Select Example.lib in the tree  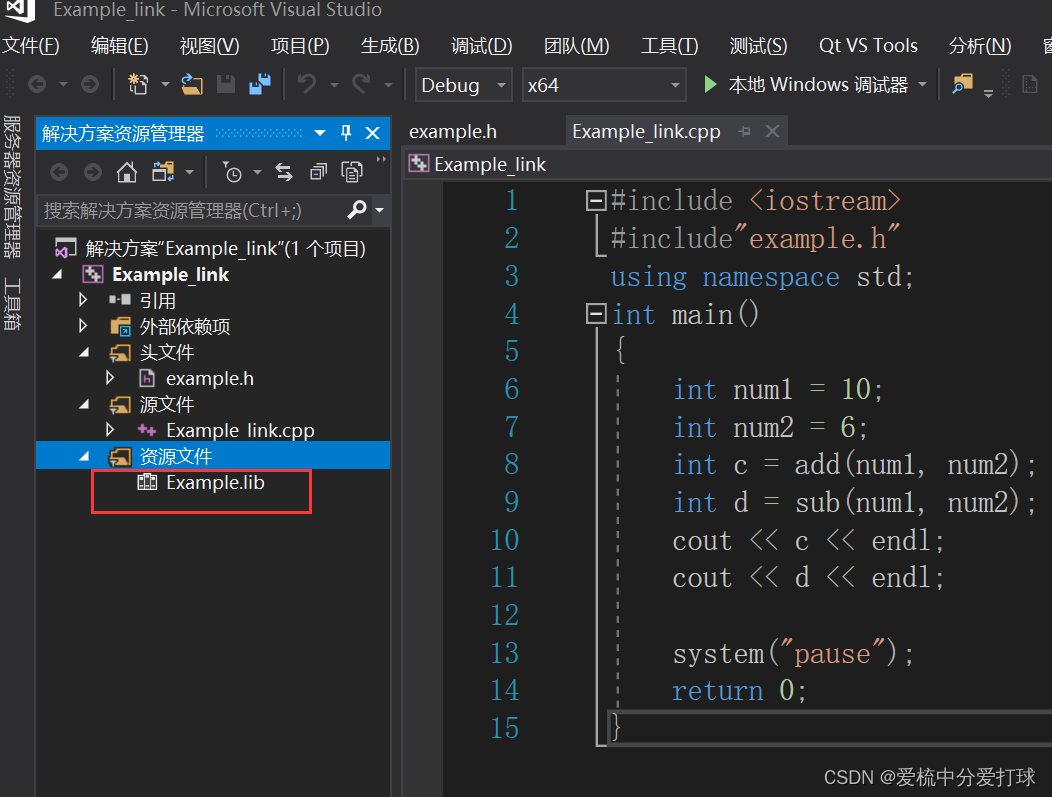pyautogui.click(x=215, y=482)
